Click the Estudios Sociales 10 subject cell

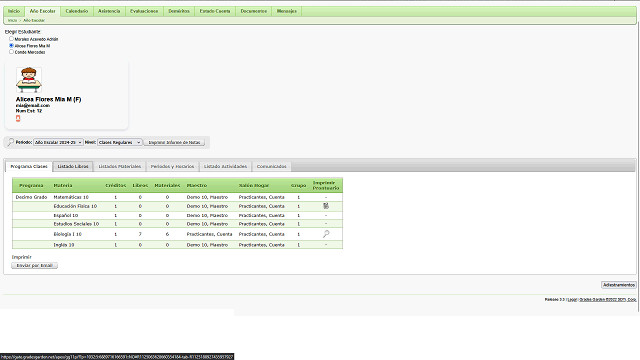(76, 224)
